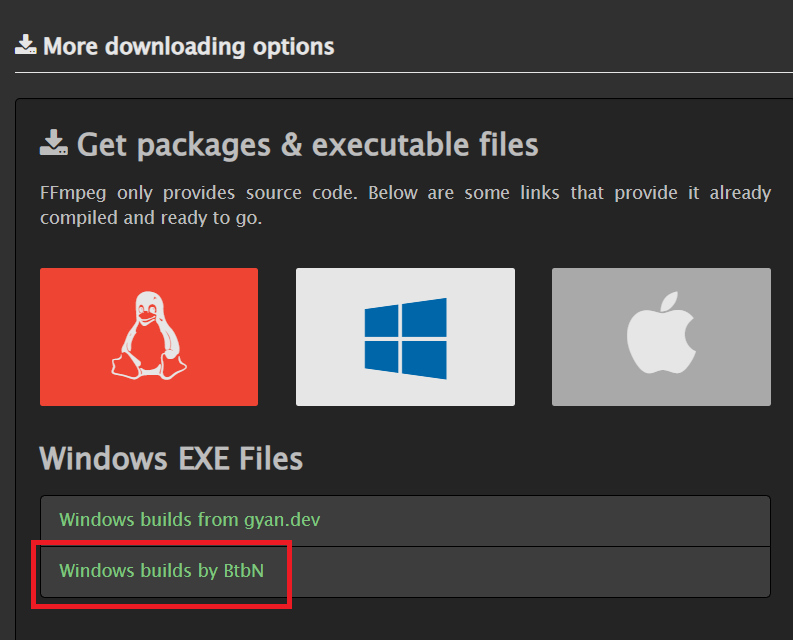
Task: Click the Linux penguin icon tile
Action: point(149,337)
